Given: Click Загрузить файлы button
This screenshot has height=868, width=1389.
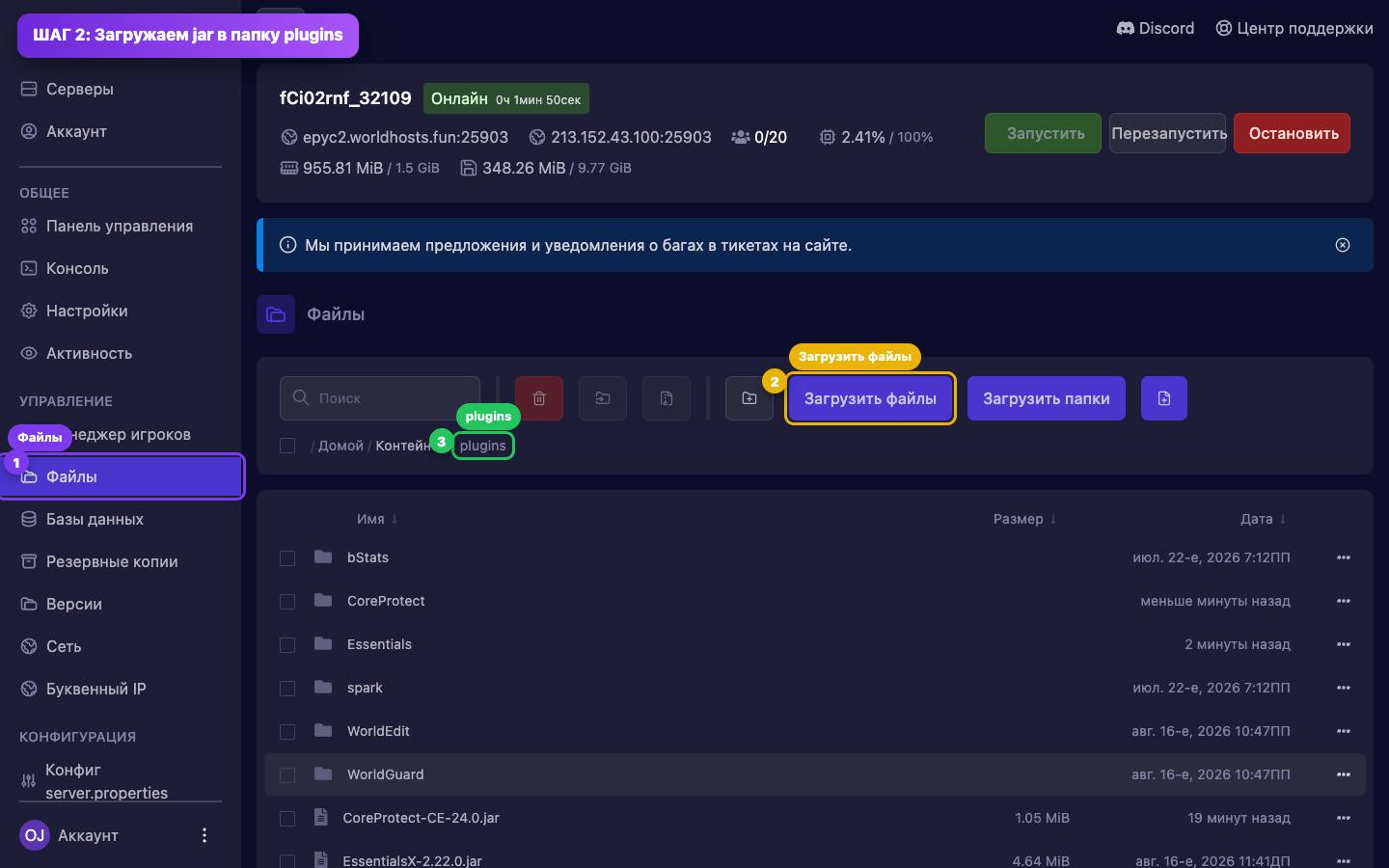Looking at the screenshot, I should click(x=870, y=398).
